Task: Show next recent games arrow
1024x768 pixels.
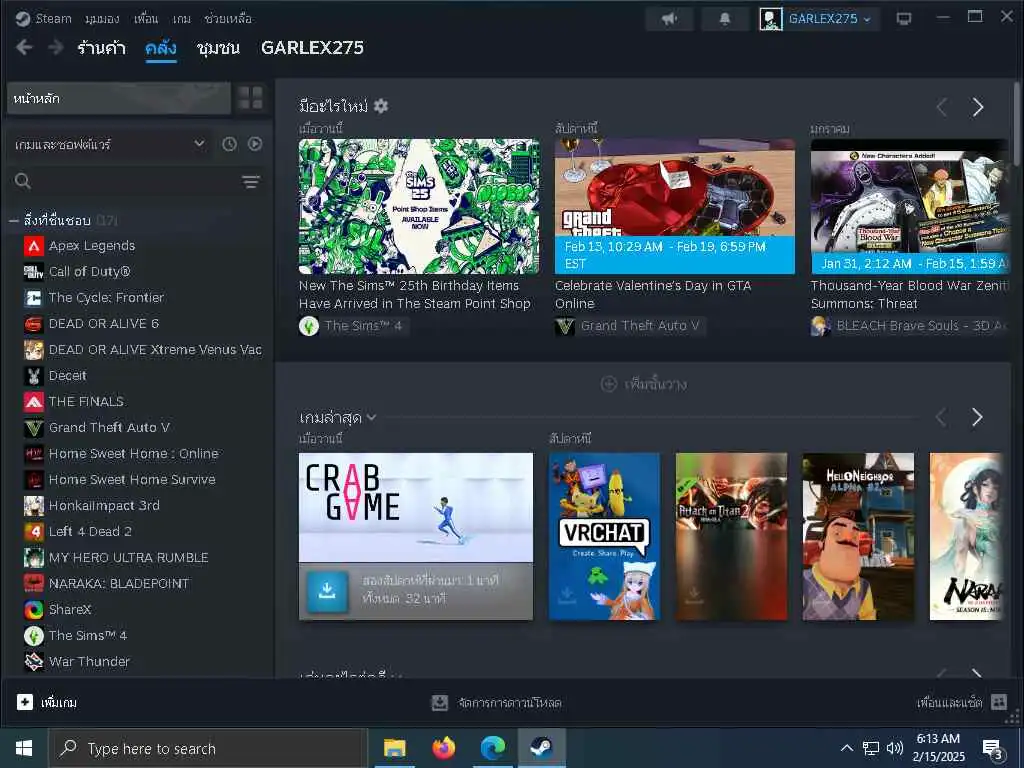Action: [977, 417]
